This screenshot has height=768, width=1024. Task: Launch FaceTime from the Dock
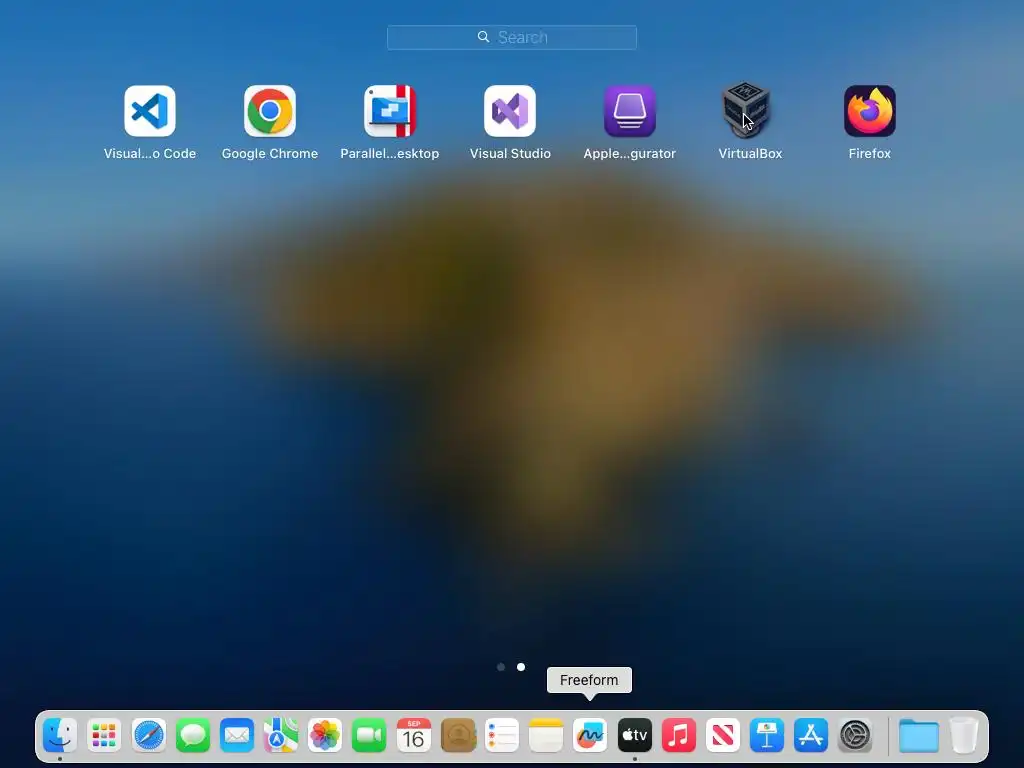tap(369, 735)
